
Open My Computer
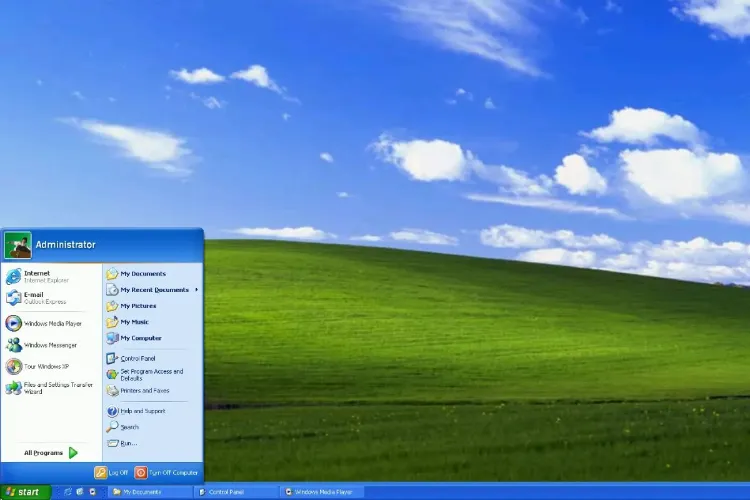pyautogui.click(x=140, y=338)
